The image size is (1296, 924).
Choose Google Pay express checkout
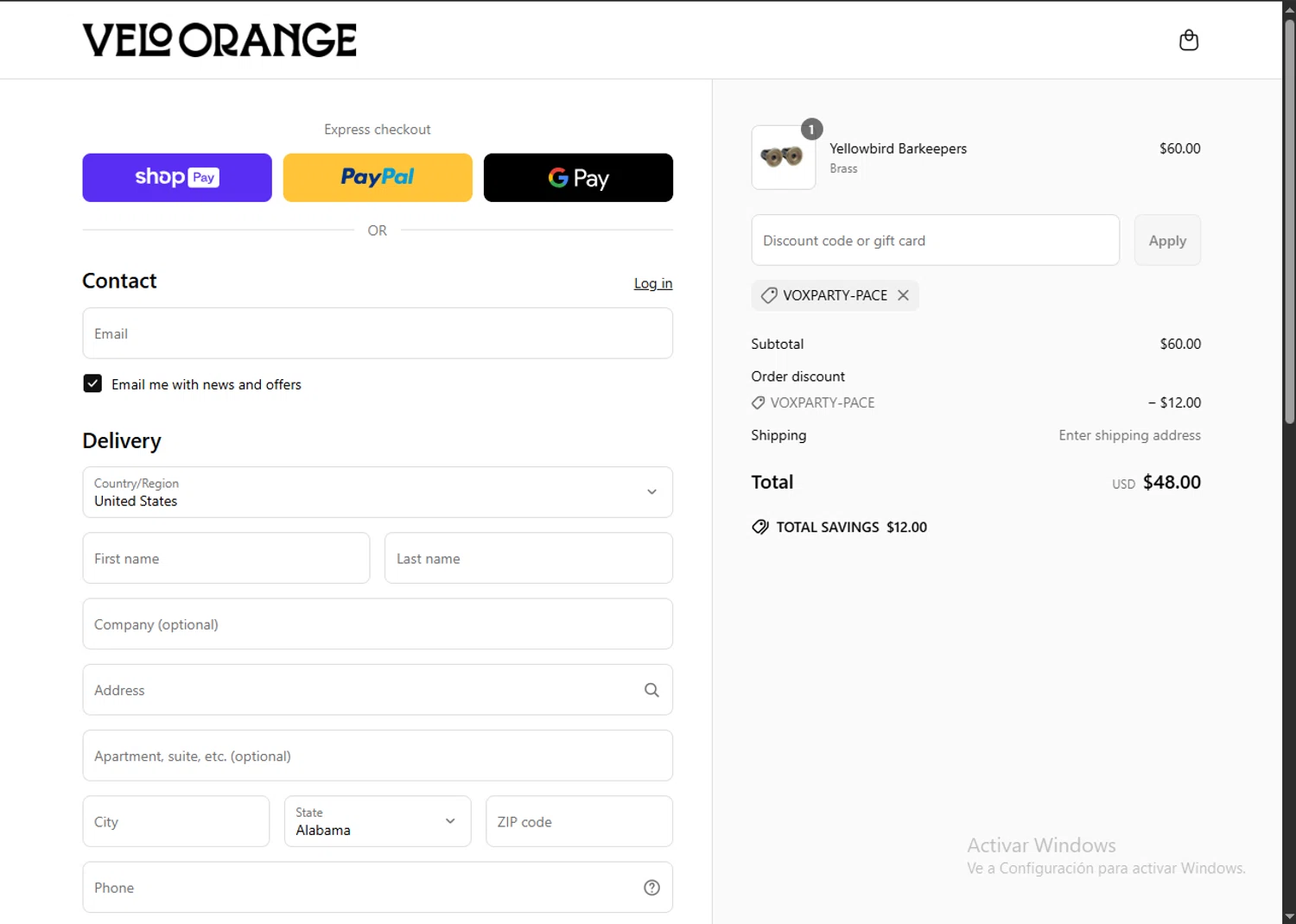click(578, 178)
